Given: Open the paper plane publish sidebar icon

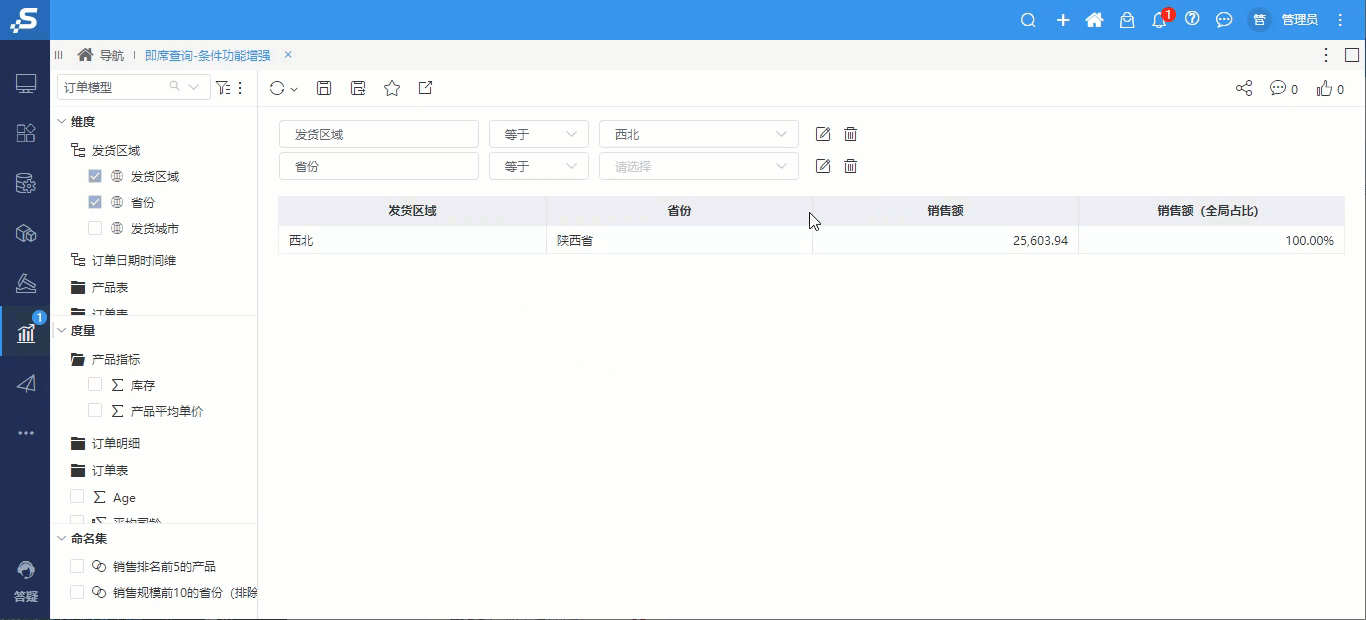Looking at the screenshot, I should pos(26,383).
